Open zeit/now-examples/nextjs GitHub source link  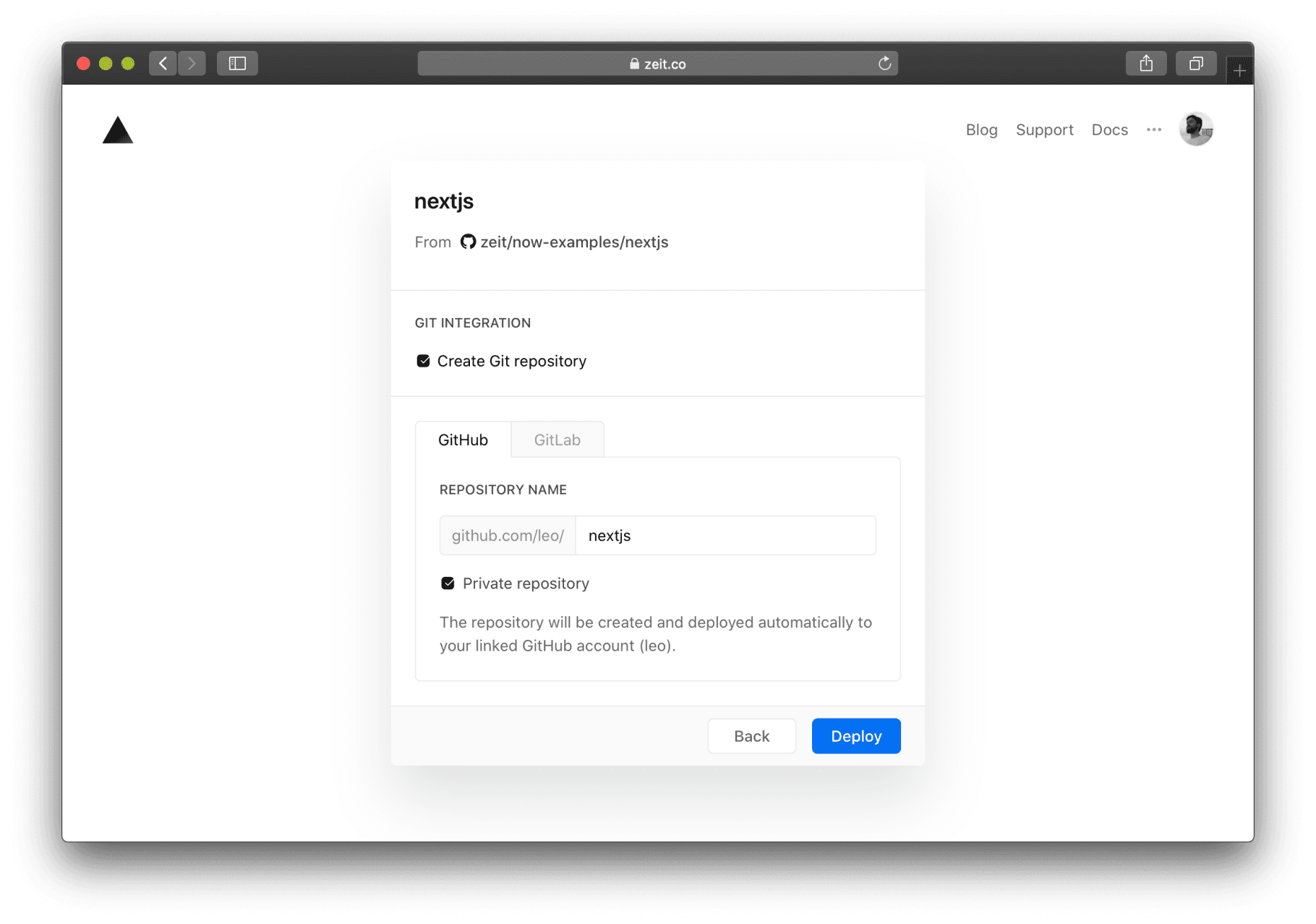pos(573,242)
